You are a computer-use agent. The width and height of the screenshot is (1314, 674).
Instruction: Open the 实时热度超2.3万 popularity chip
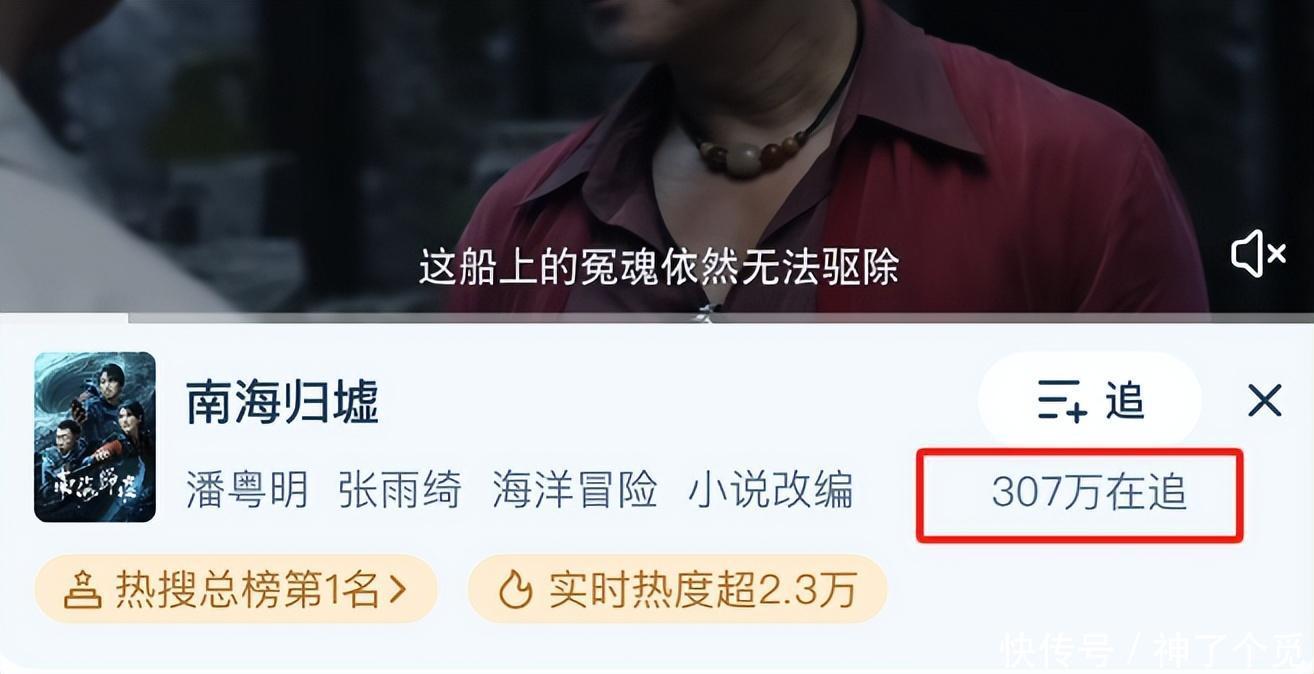pos(677,590)
